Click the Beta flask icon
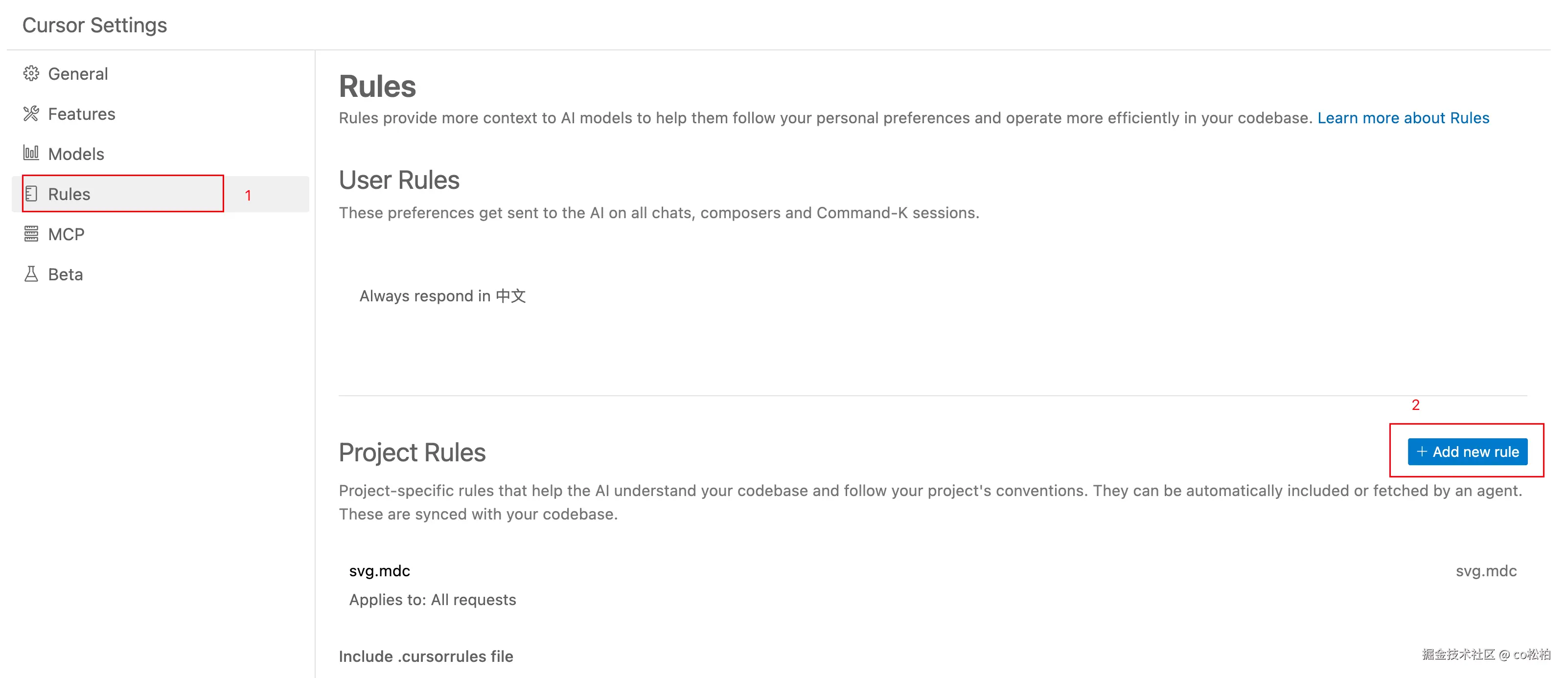Image resolution: width=1568 pixels, height=678 pixels. (x=31, y=274)
